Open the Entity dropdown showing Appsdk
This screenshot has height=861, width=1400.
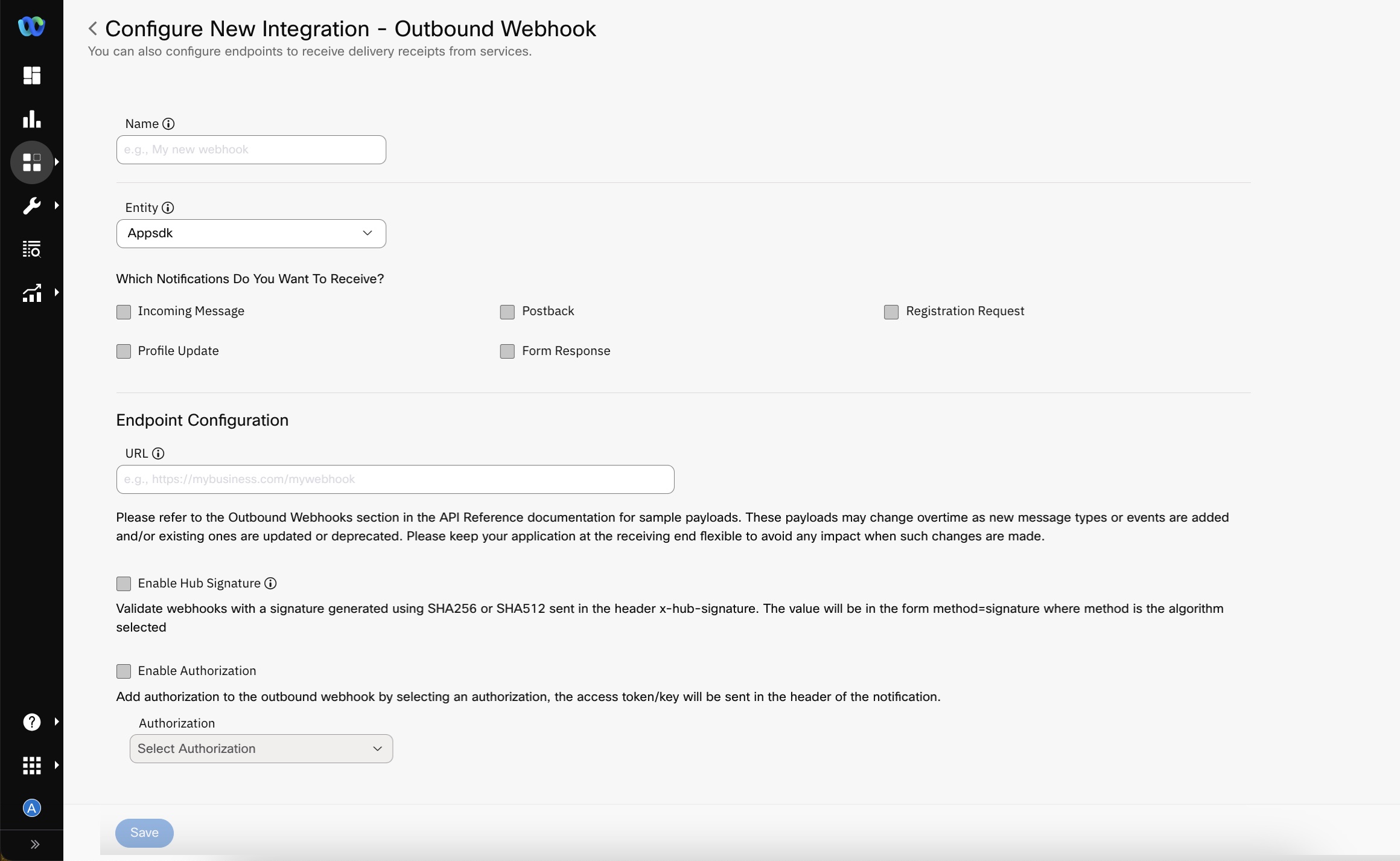251,234
